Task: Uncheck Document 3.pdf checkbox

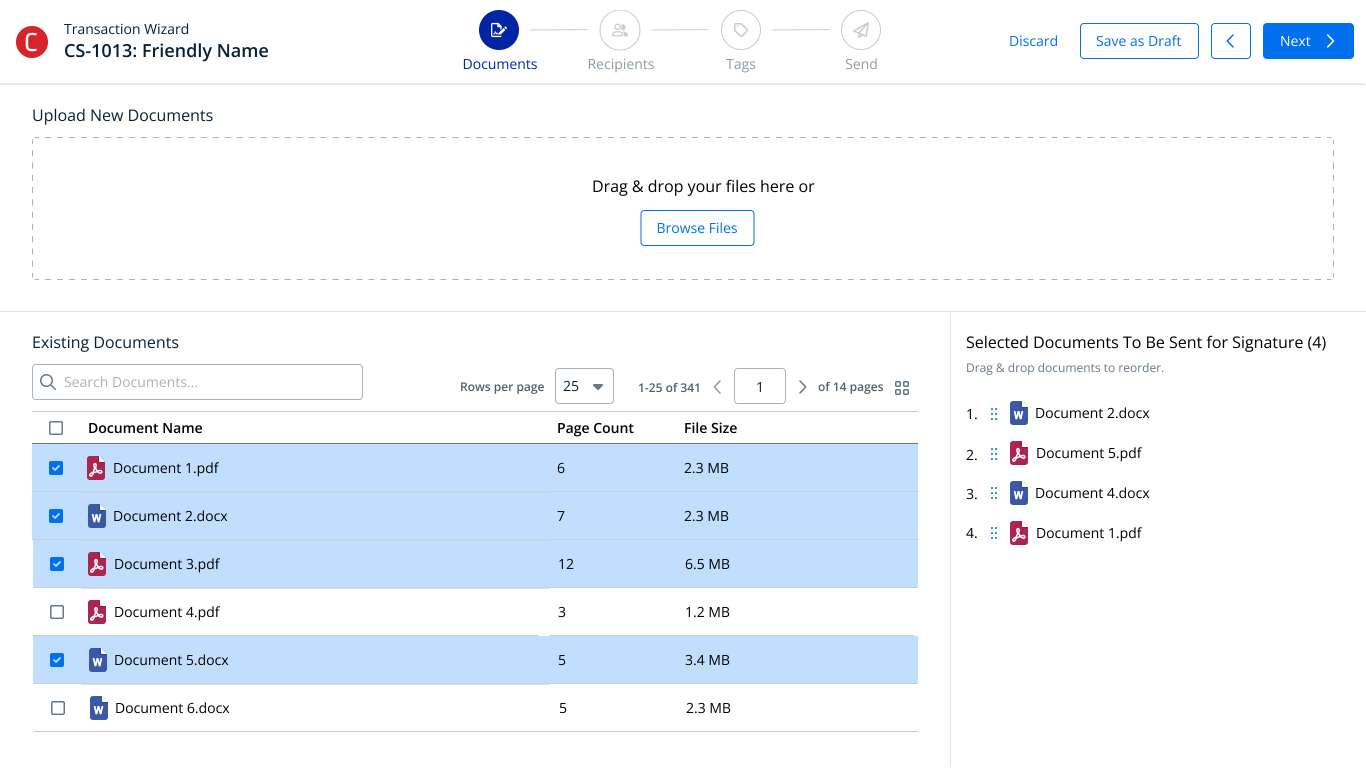Action: pos(57,564)
